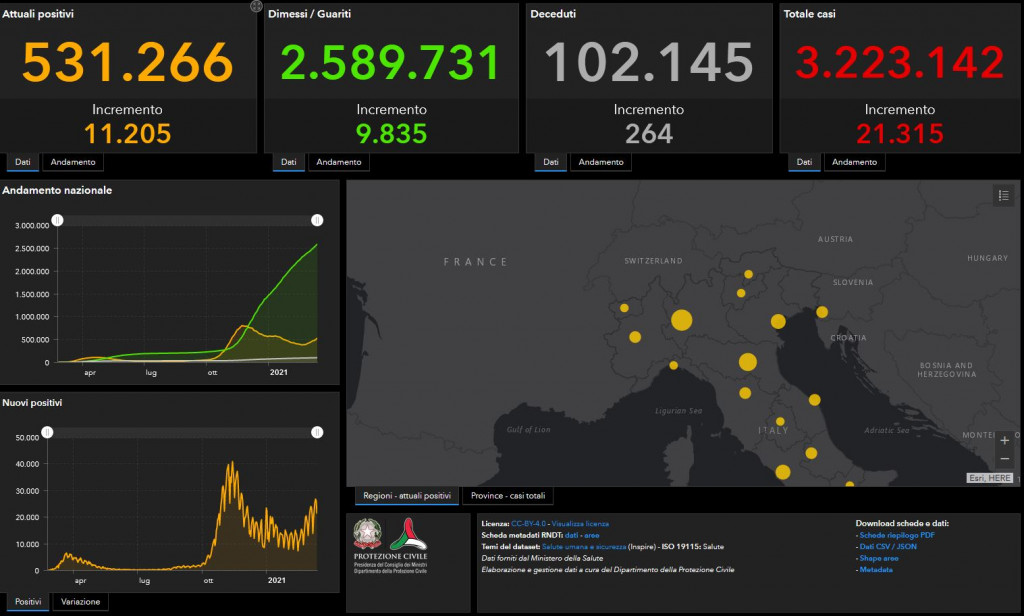Click right range handle of Nuovi positivi chart
Screen dimensions: 1024x616
click(317, 432)
